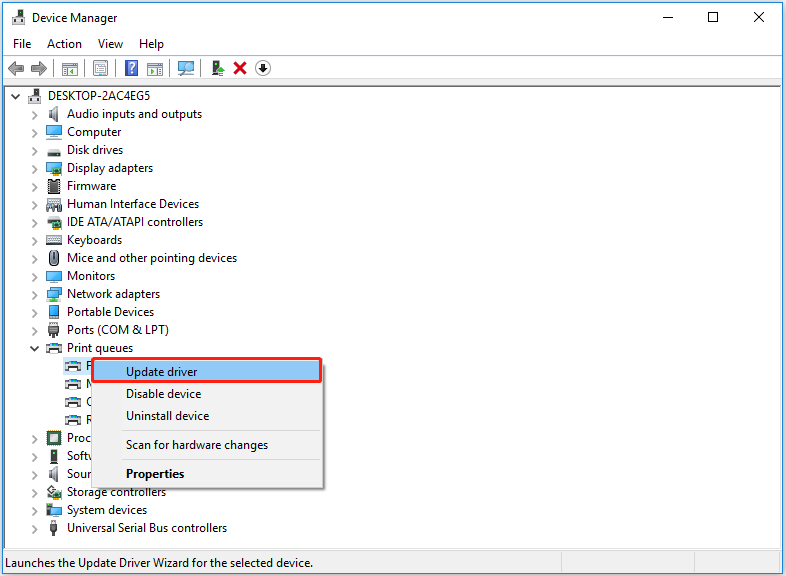The height and width of the screenshot is (576, 786).
Task: Select the Computer label
Action: click(x=94, y=132)
